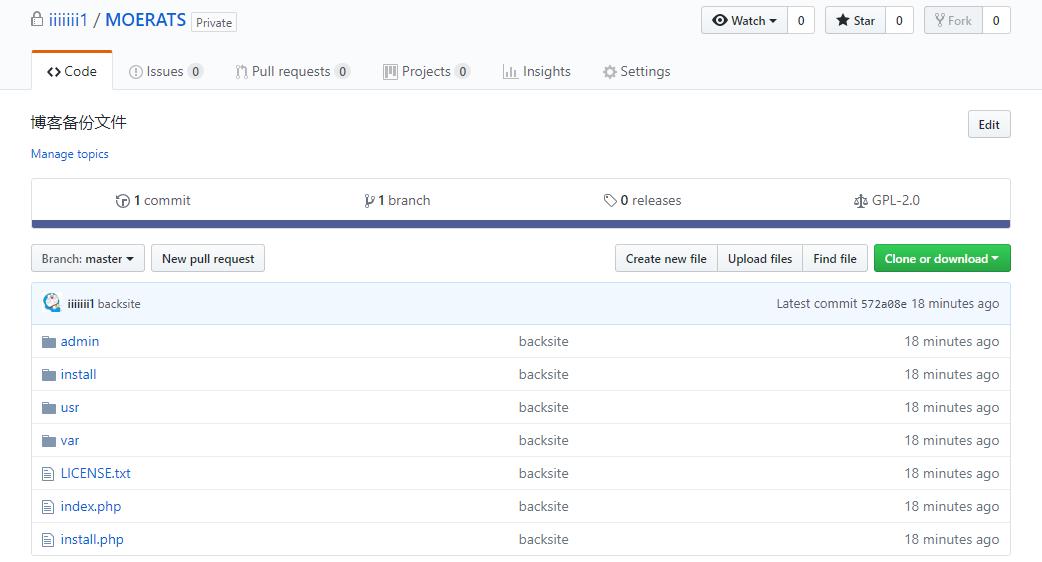1042x562 pixels.
Task: Click the LICENSE.txt file icon
Action: click(48, 474)
